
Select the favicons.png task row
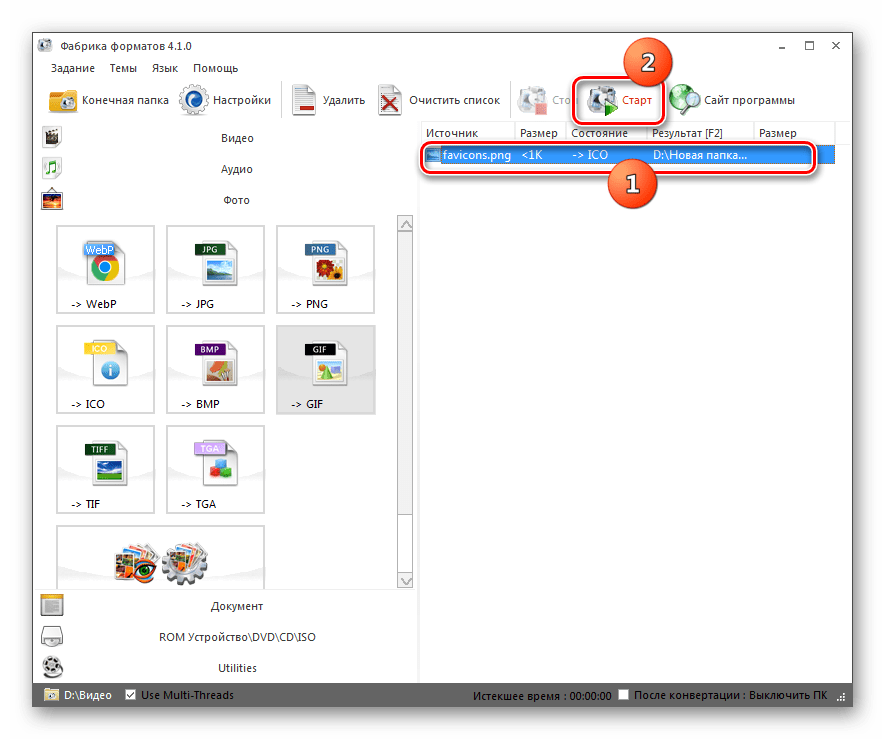tap(628, 155)
